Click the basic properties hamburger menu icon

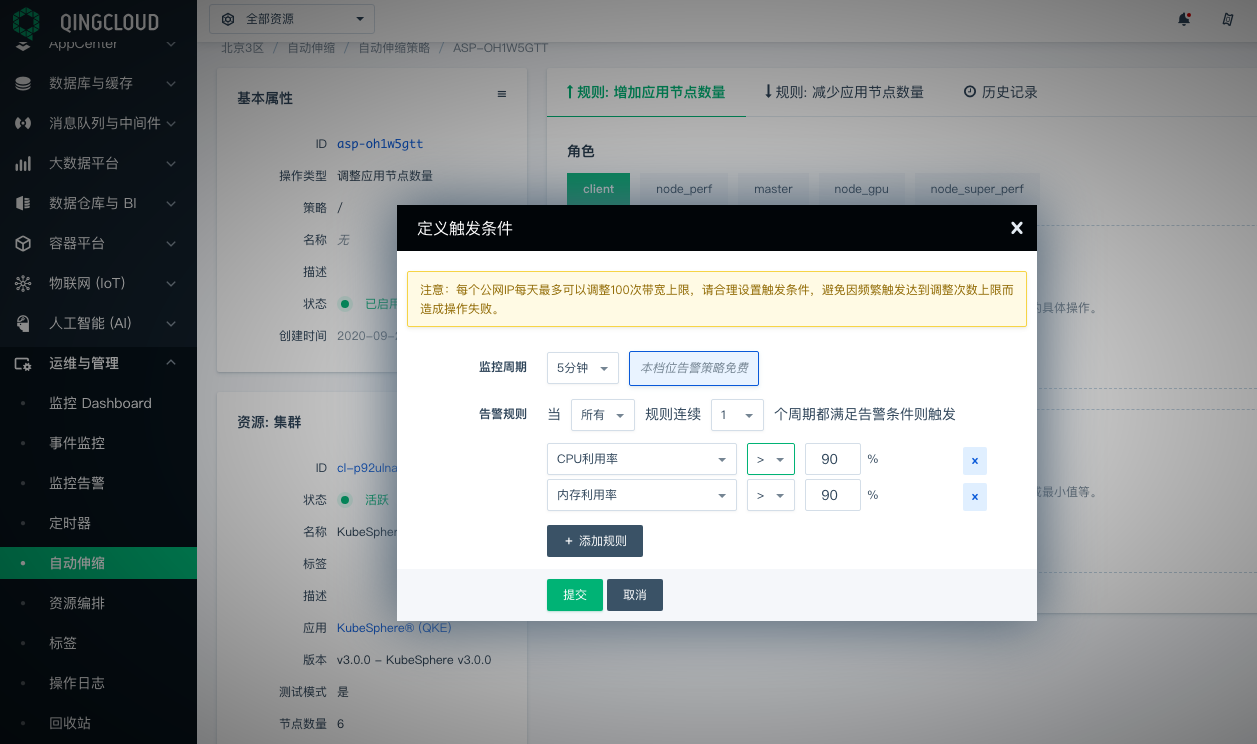pos(502,94)
